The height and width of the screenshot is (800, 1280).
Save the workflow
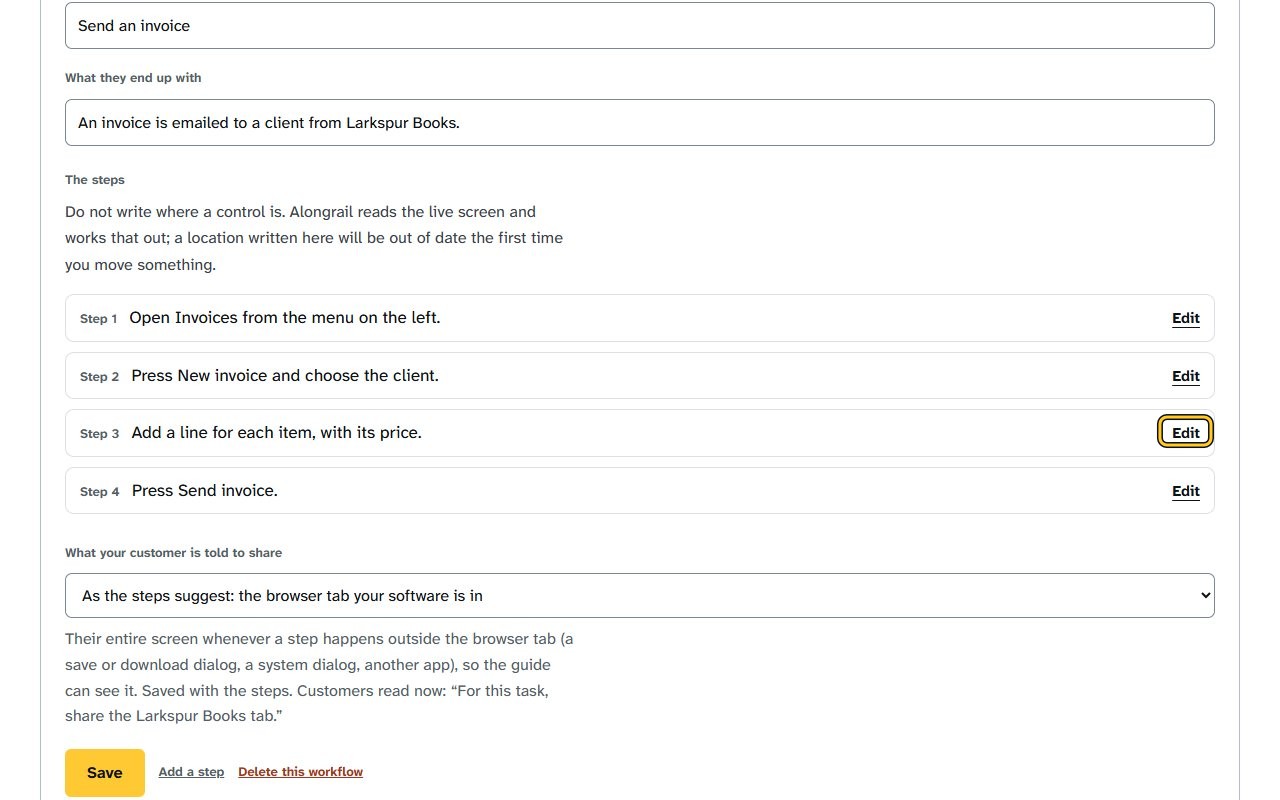pyautogui.click(x=105, y=773)
